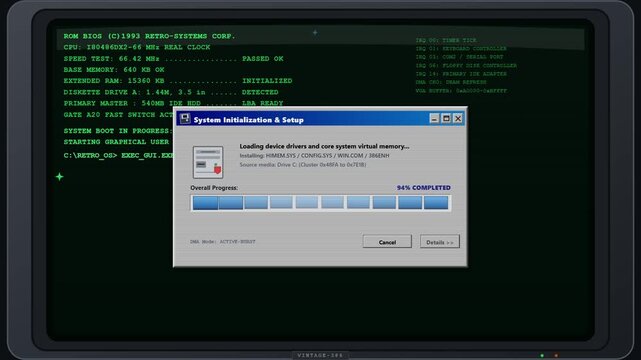Minimize the System Initialization & Setup dialog
This screenshot has width=641, height=360.
[434, 119]
